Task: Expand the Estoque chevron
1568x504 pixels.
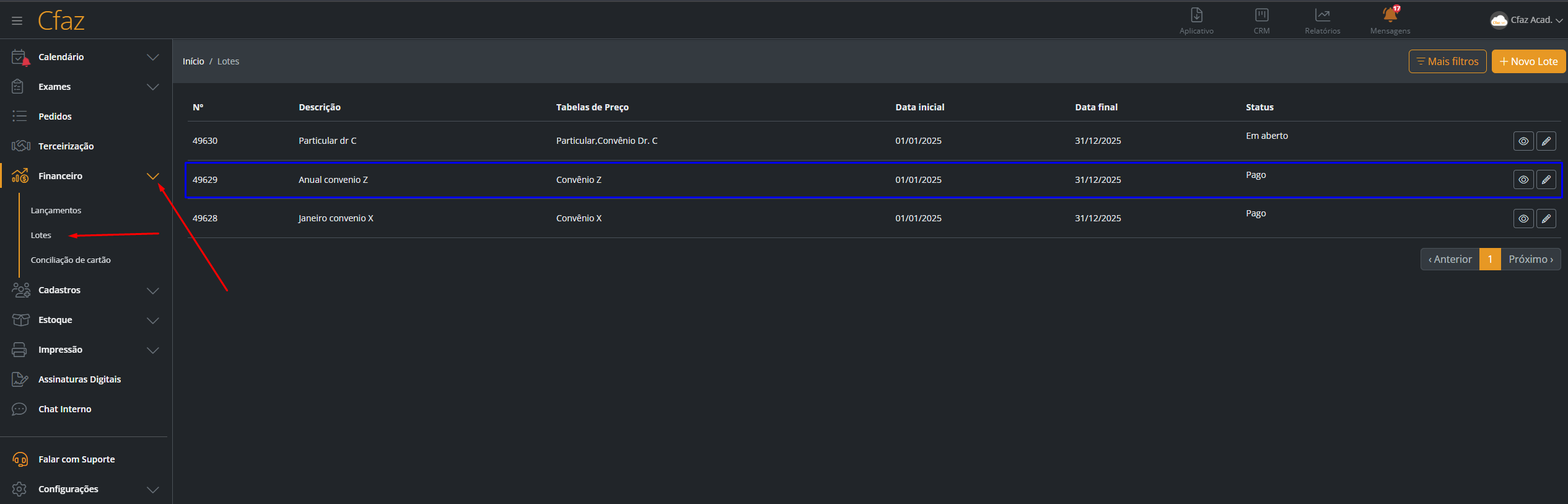Action: 152,320
